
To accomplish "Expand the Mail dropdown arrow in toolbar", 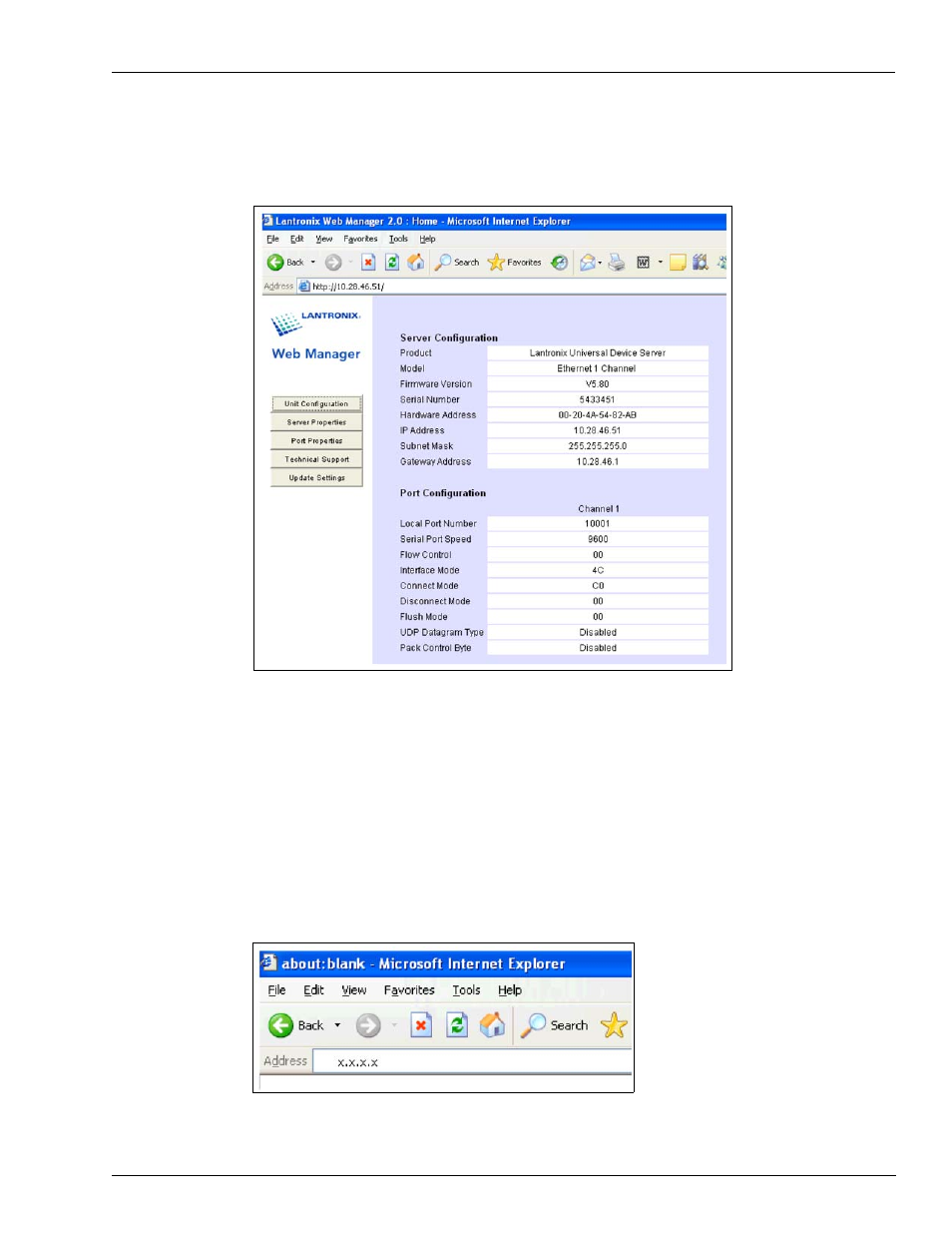I will point(600,263).
